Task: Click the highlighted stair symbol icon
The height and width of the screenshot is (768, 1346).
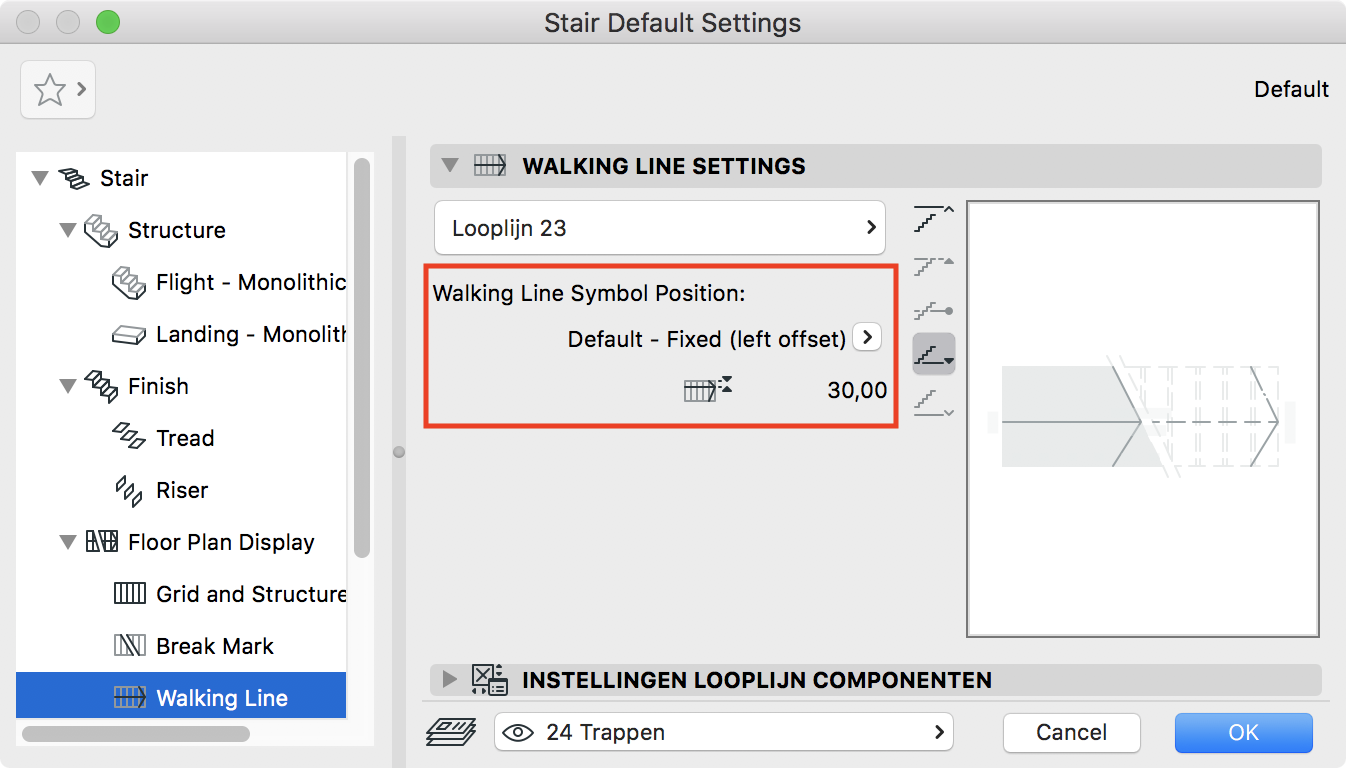Action: click(934, 354)
